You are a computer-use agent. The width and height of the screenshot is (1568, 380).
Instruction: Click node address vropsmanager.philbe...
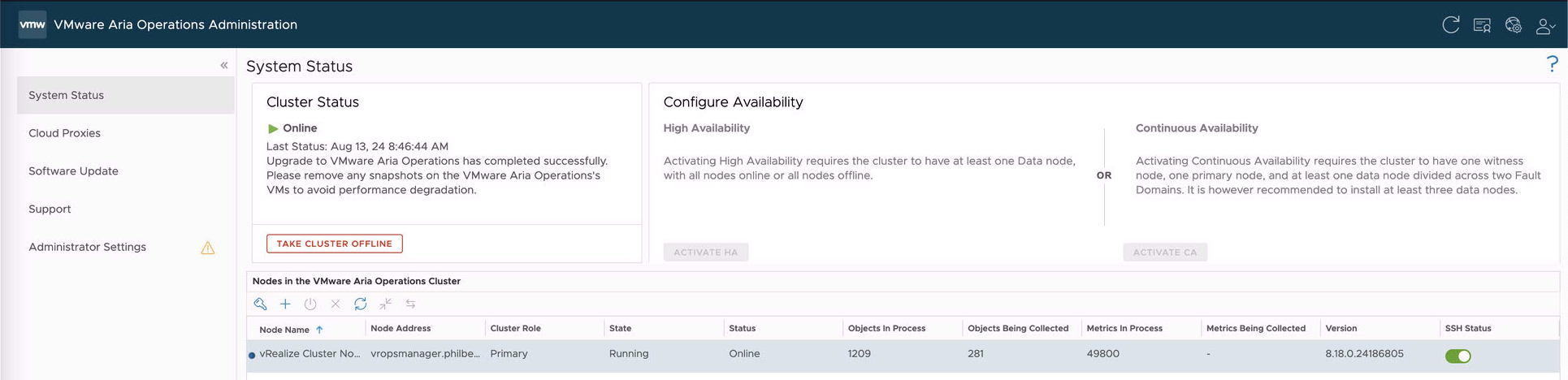(x=425, y=354)
